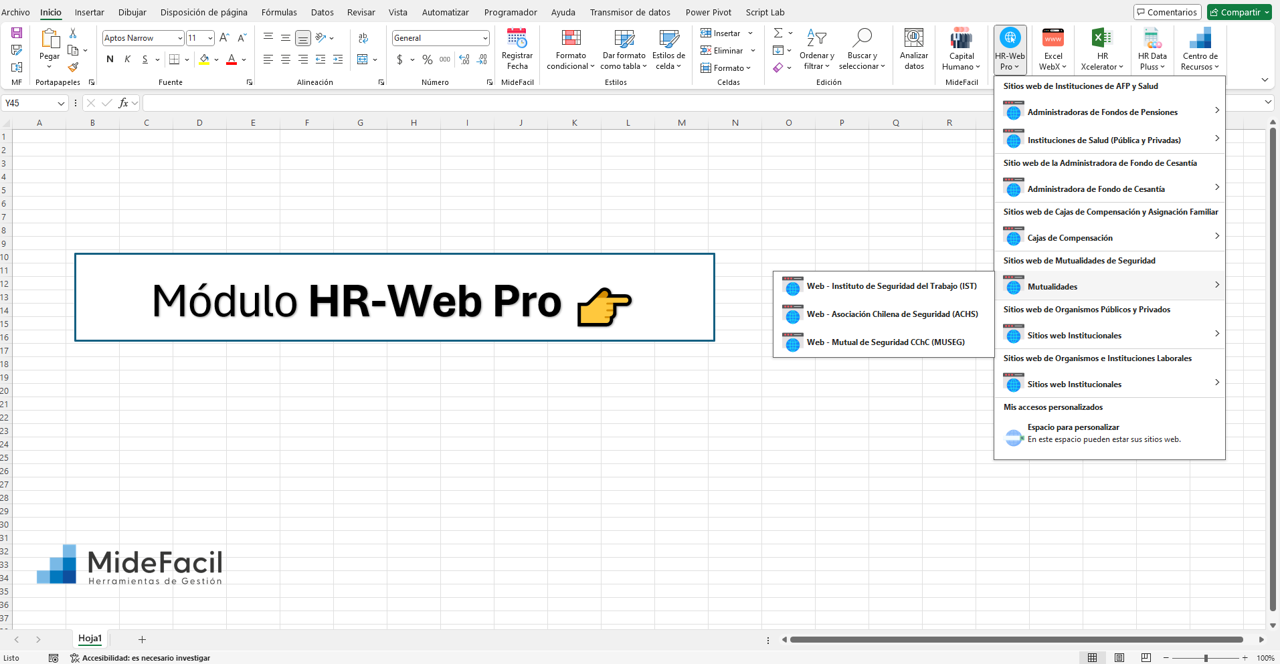Click the zoom slider in the status bar
The width and height of the screenshot is (1280, 664).
click(1204, 658)
